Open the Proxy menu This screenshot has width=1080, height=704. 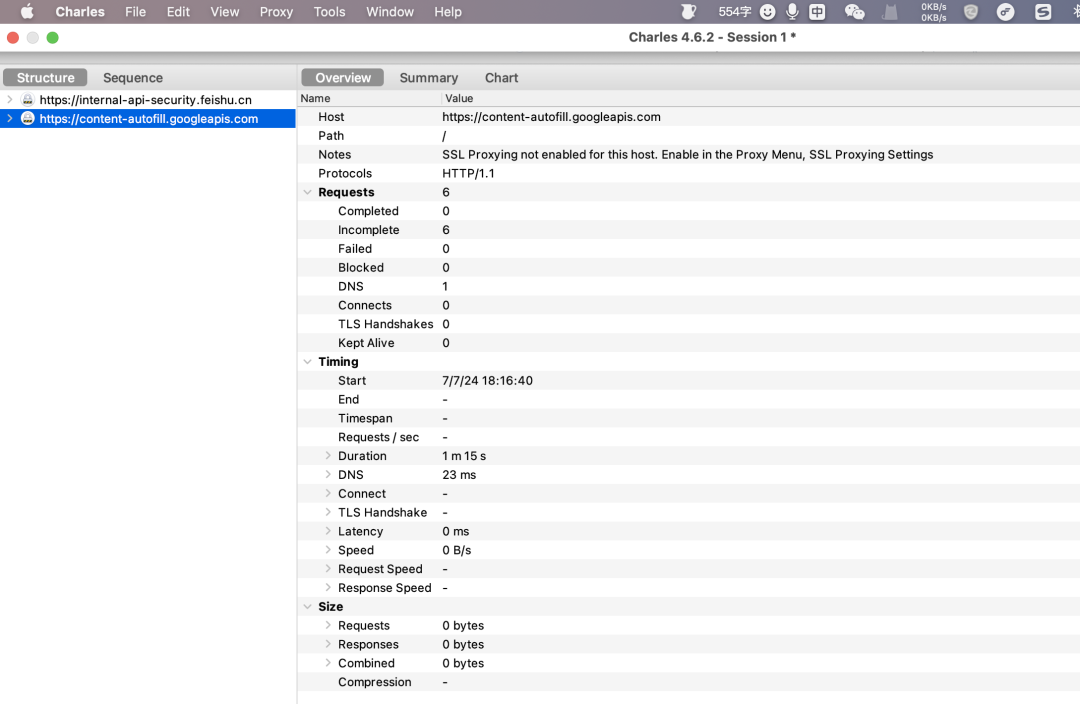click(276, 12)
